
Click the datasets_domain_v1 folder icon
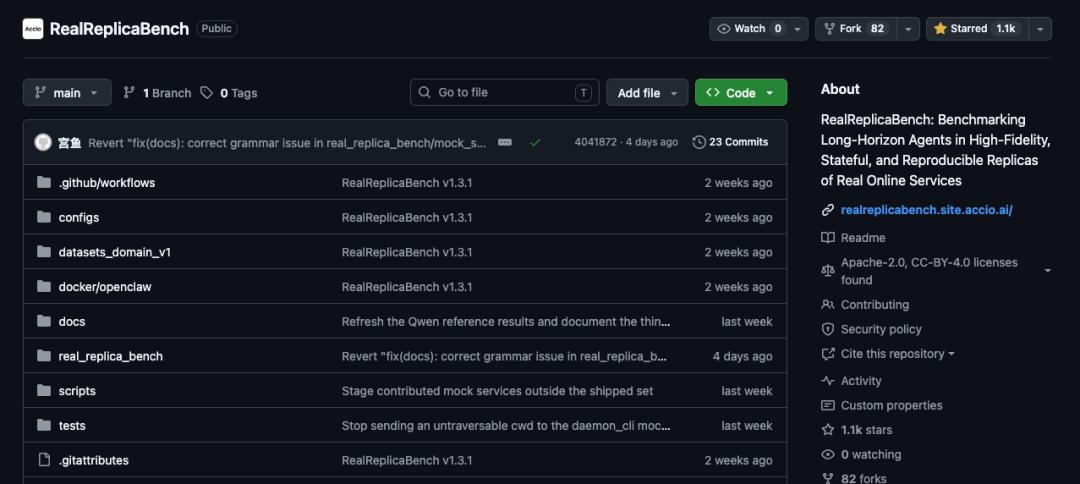click(x=44, y=252)
